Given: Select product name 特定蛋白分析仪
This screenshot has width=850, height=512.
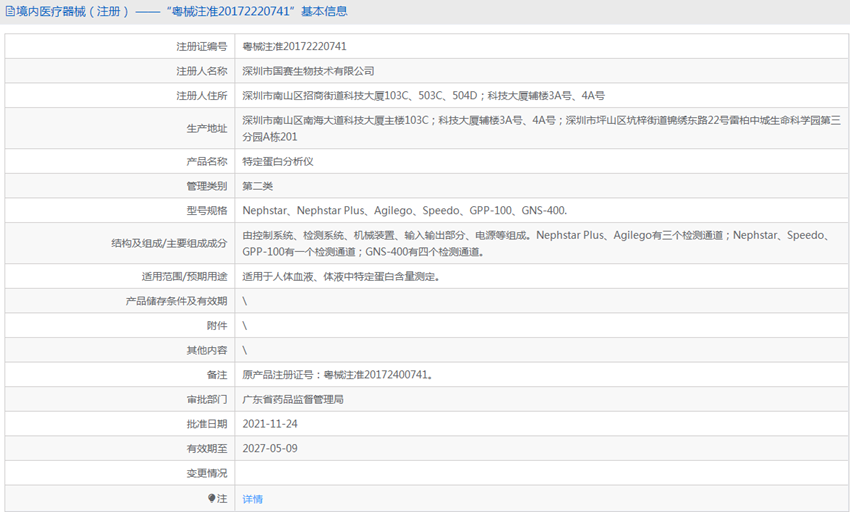Looking at the screenshot, I should (x=278, y=162).
